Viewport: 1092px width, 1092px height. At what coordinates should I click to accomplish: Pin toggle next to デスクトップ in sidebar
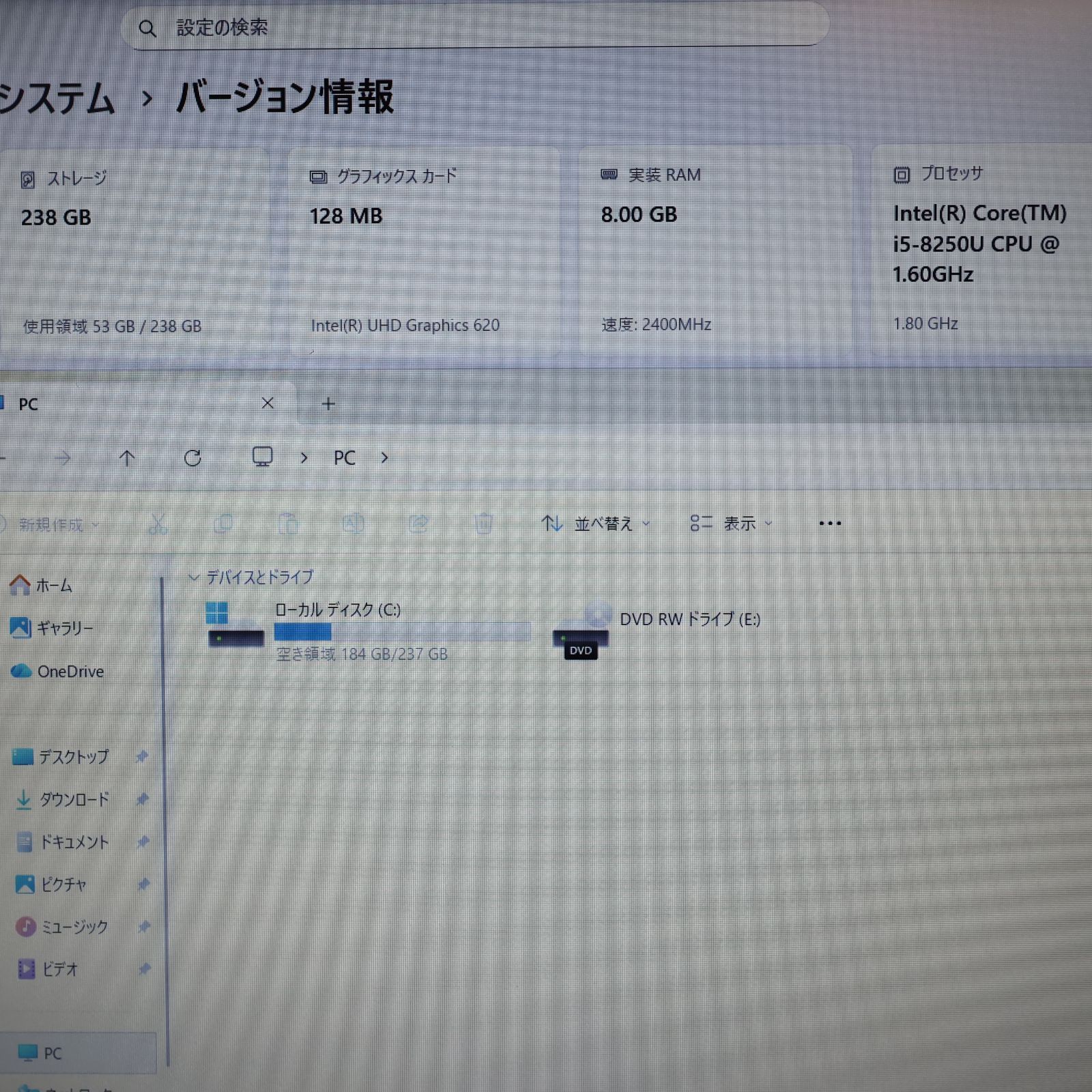point(143,757)
